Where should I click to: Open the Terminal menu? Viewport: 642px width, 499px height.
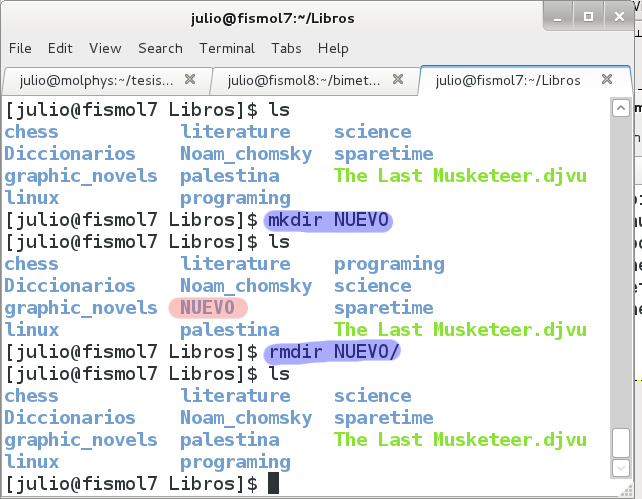click(227, 48)
